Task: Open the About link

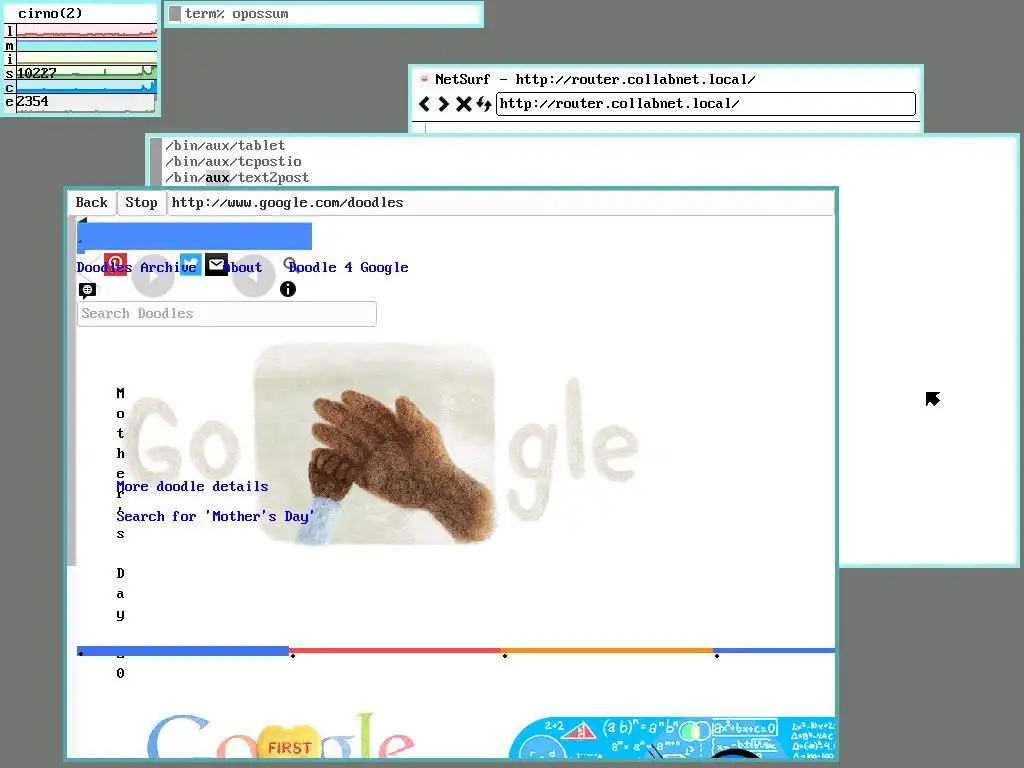Action: pyautogui.click(x=242, y=268)
